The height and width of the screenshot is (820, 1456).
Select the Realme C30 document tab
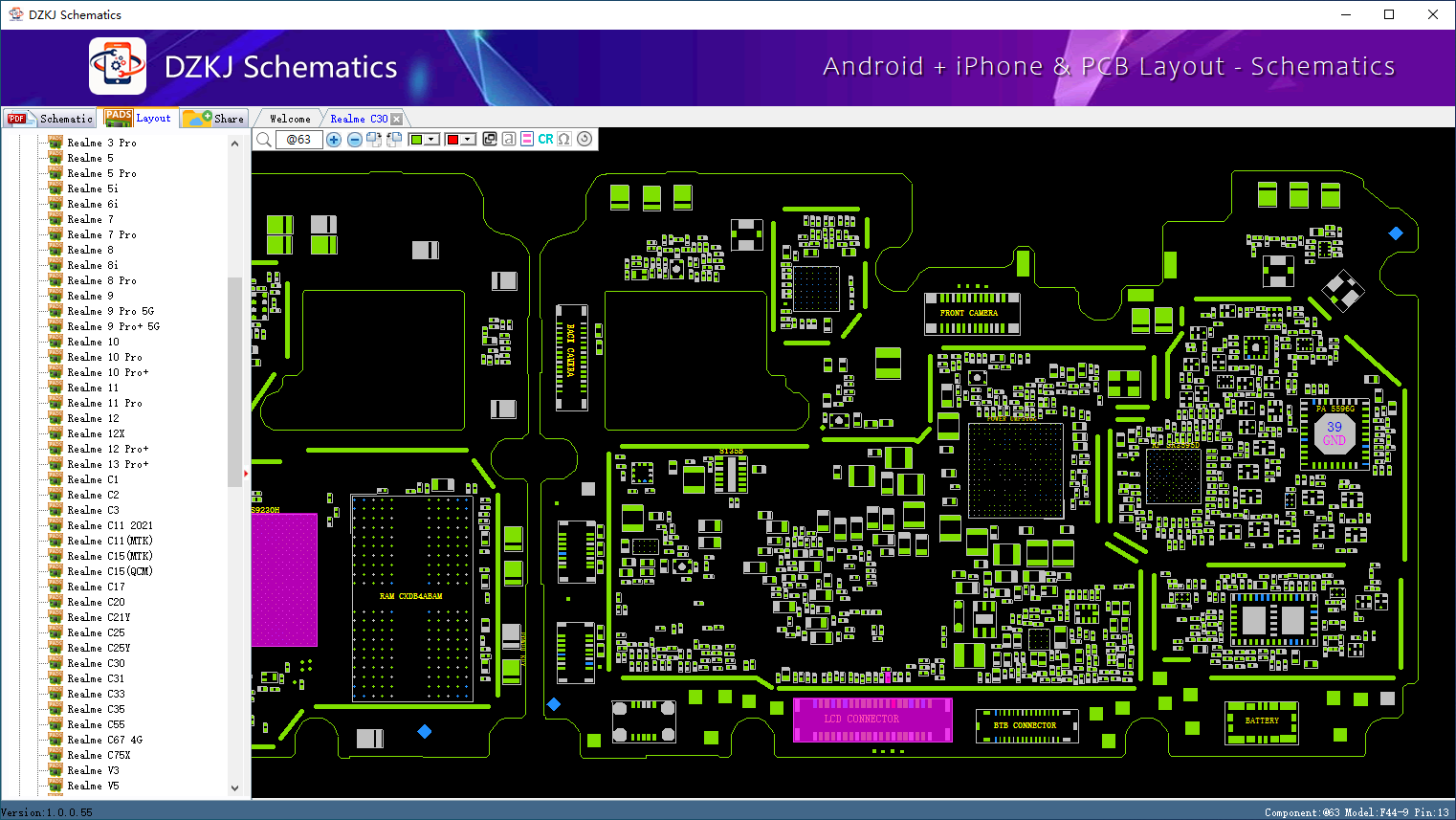(x=359, y=119)
